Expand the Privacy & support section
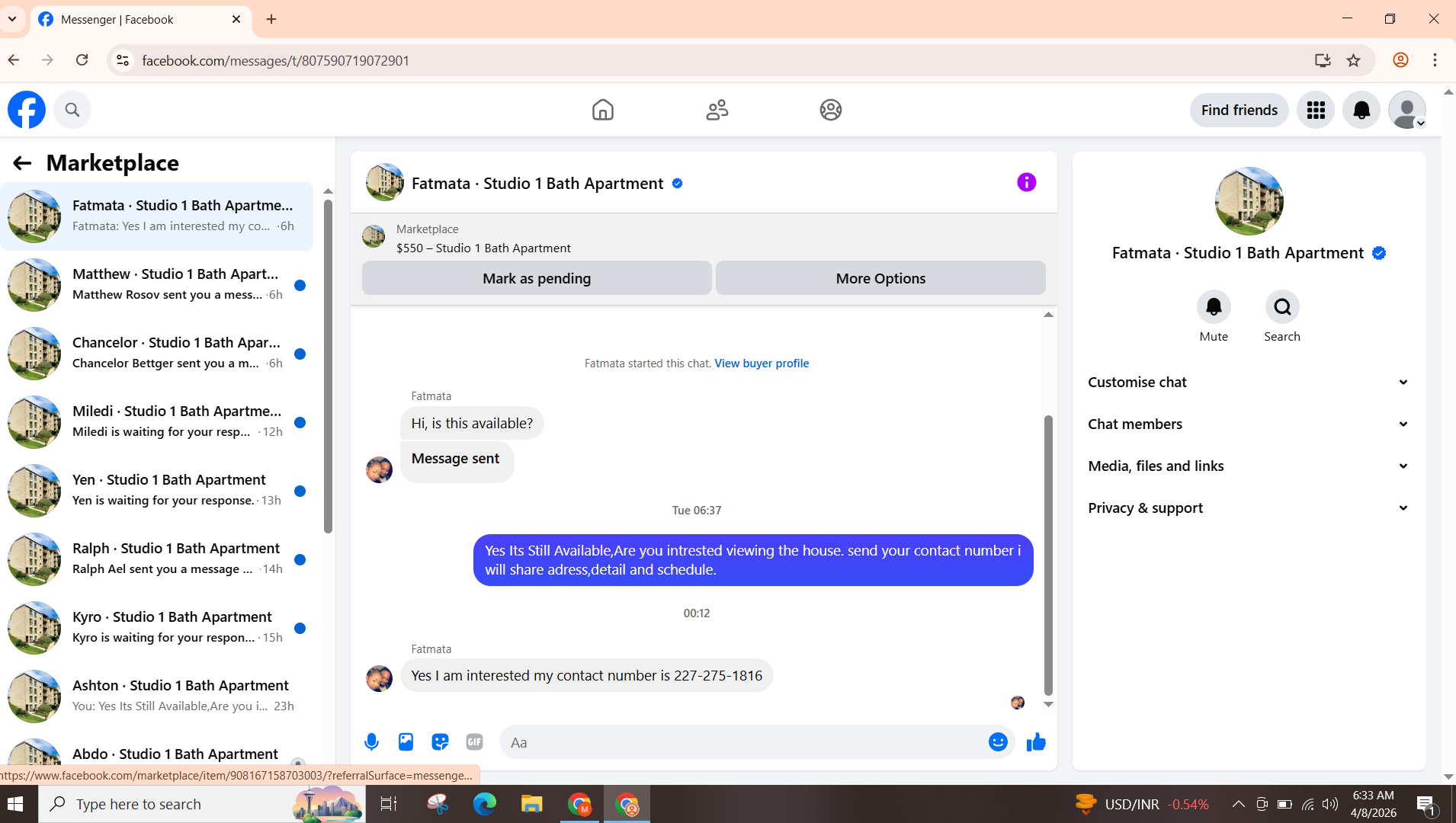The height and width of the screenshot is (823, 1456). tap(1248, 508)
